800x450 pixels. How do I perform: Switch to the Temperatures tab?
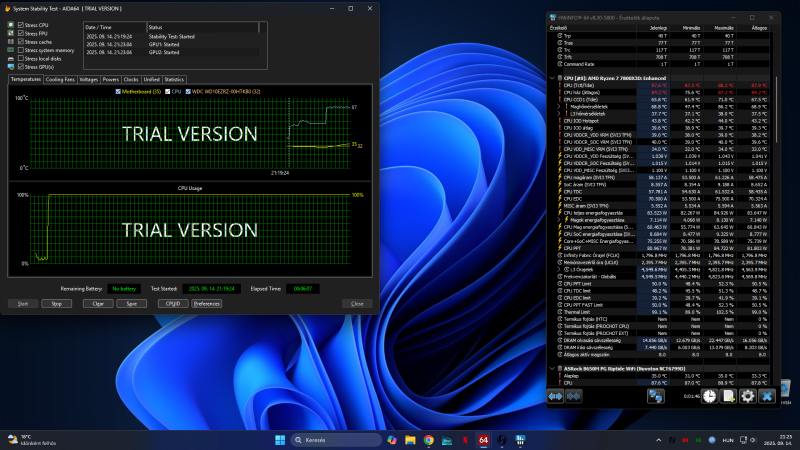click(x=26, y=80)
